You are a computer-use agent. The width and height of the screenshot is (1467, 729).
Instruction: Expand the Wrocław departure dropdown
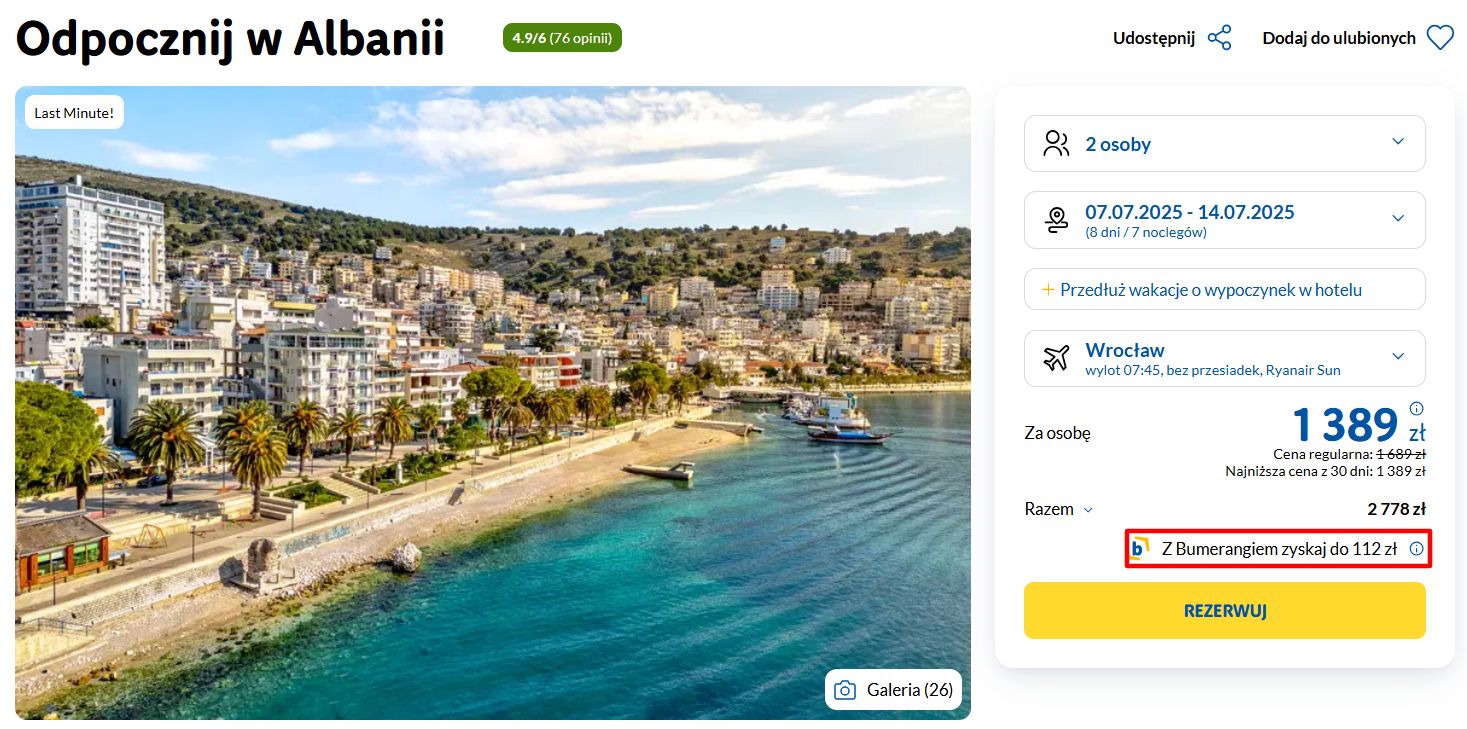1398,357
